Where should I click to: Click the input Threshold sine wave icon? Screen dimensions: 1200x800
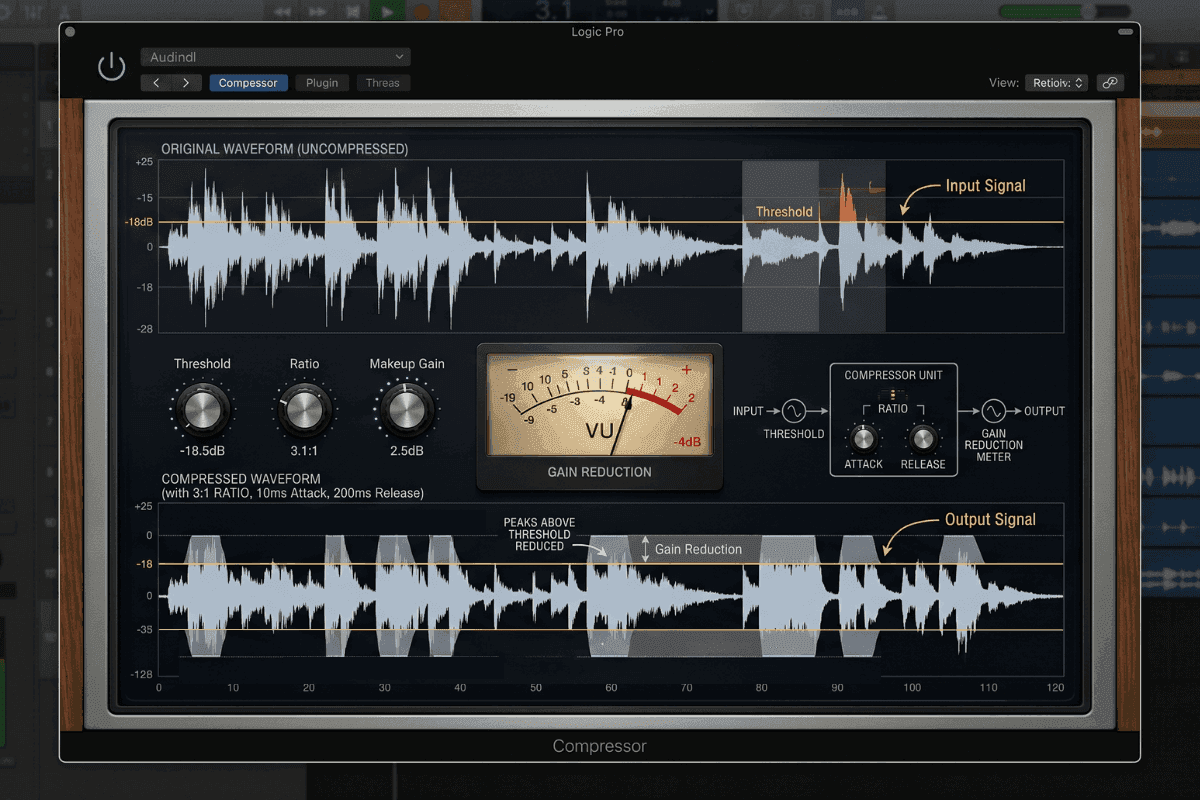pyautogui.click(x=794, y=411)
